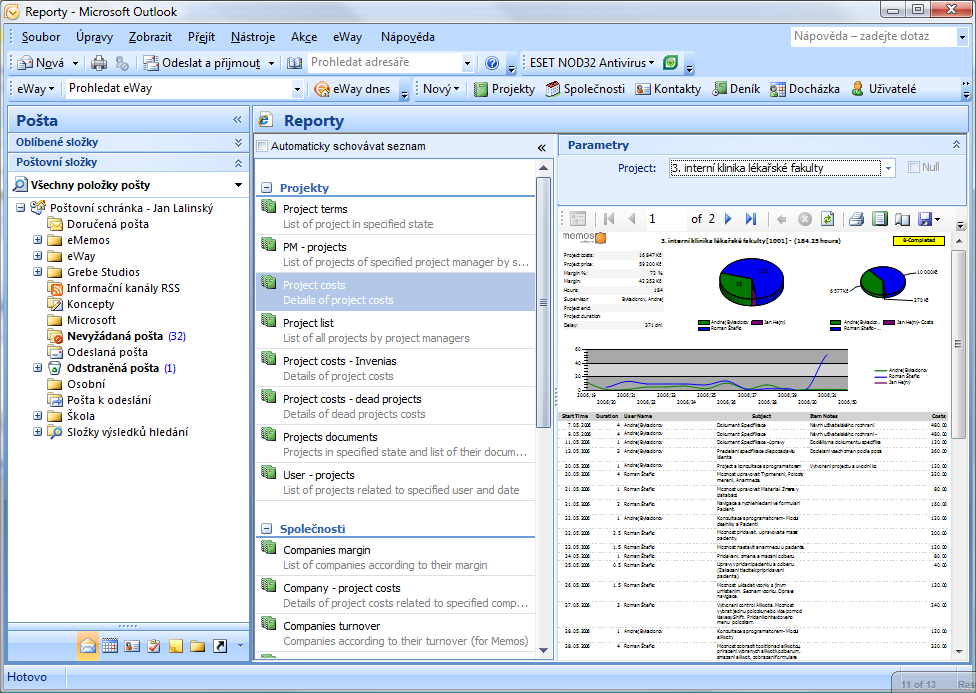Go to next page of the report
Screen dimensions: 976x693
pos(729,219)
